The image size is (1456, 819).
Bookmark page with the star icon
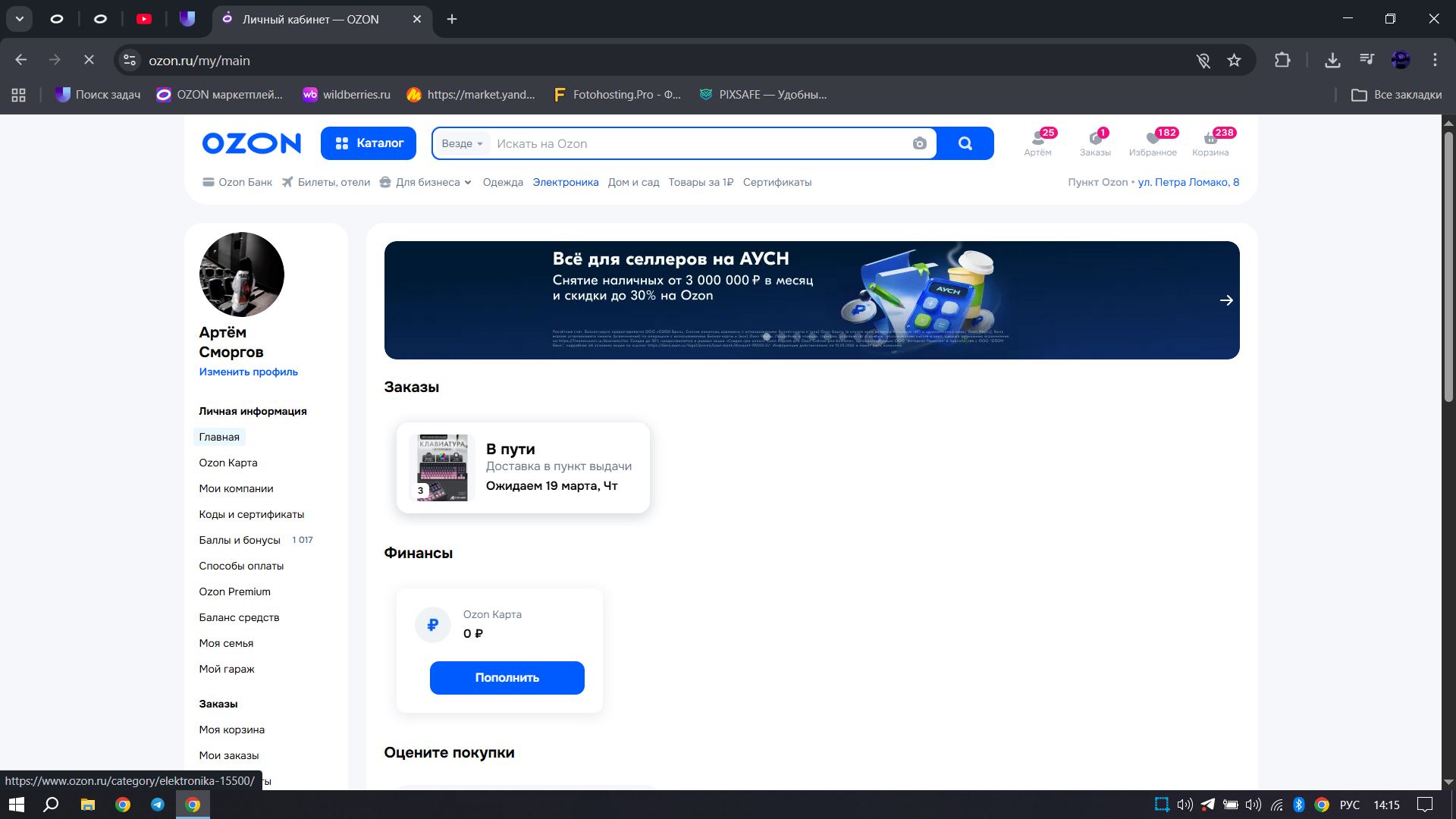[x=1234, y=61]
